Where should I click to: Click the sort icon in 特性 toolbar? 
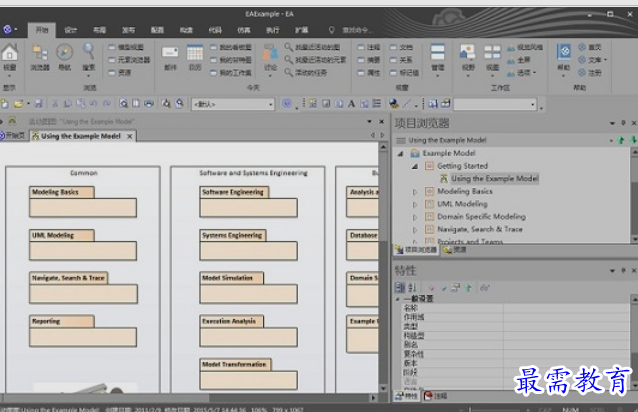click(412, 288)
